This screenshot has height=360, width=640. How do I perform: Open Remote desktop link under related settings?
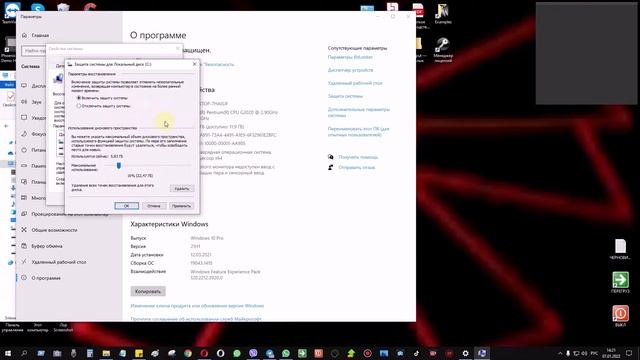355,83
